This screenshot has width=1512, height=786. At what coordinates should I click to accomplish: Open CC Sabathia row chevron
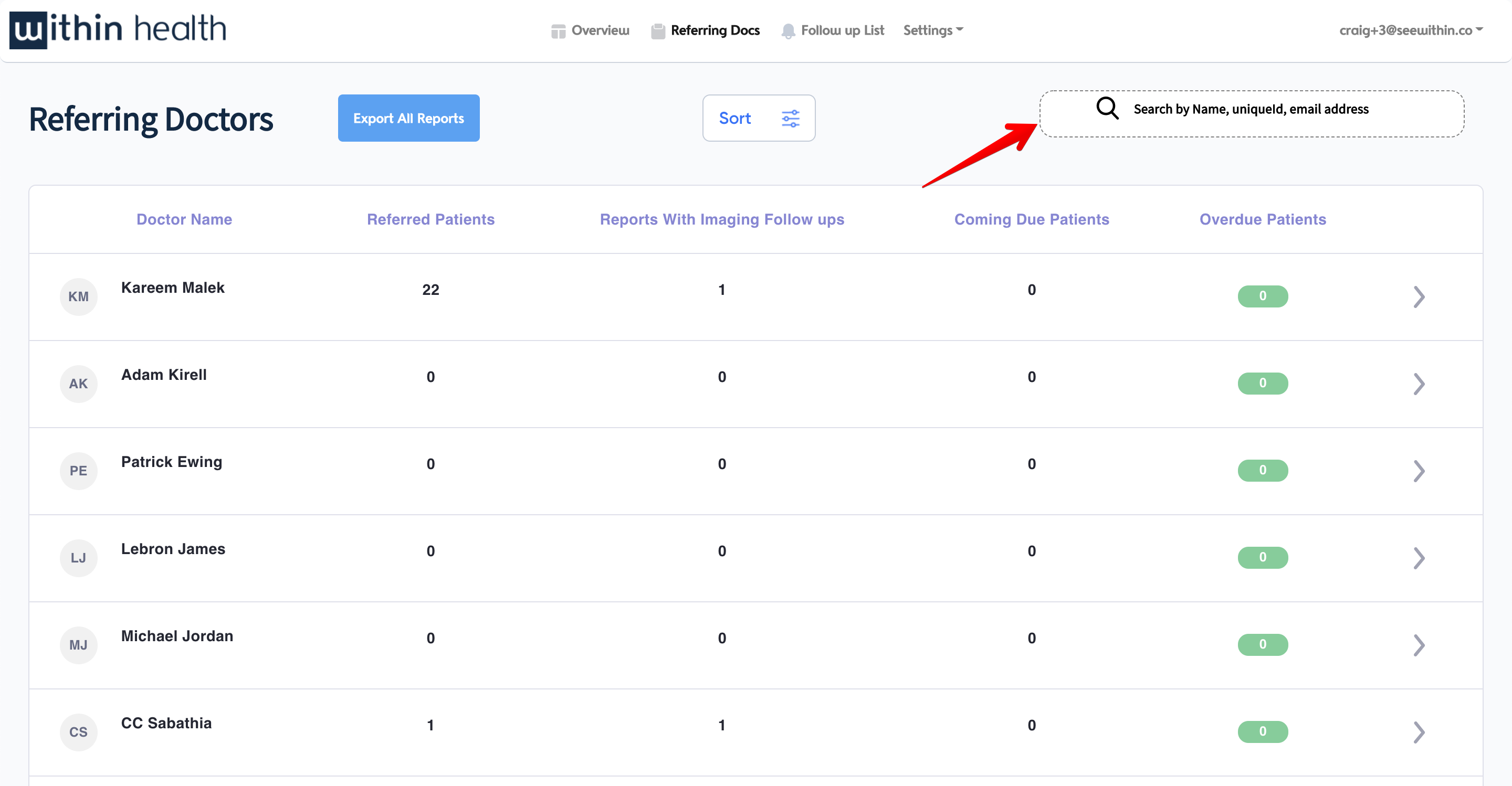tap(1419, 732)
